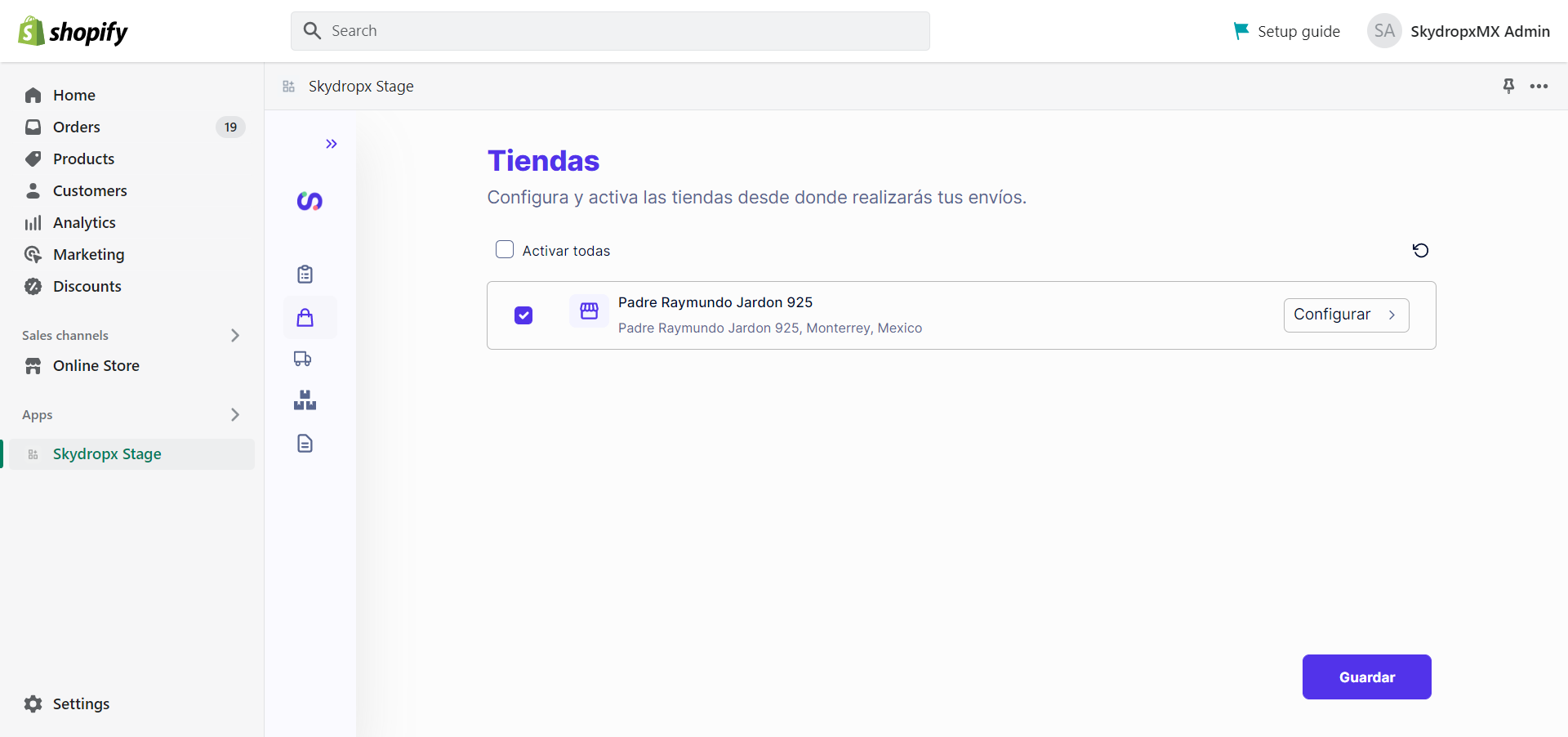Viewport: 1568px width, 737px height.
Task: Focus the Search input field
Action: [610, 31]
